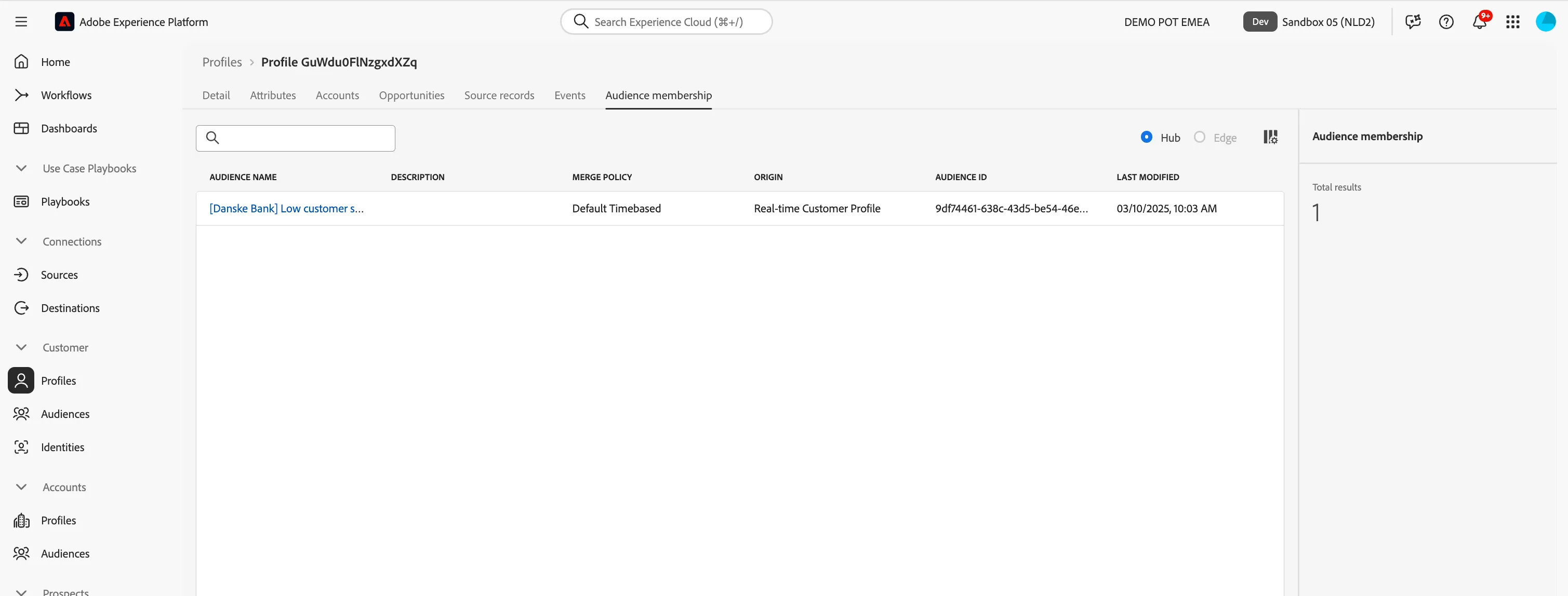The width and height of the screenshot is (1568, 596).
Task: Go back to Profiles breadcrumb
Action: [222, 62]
